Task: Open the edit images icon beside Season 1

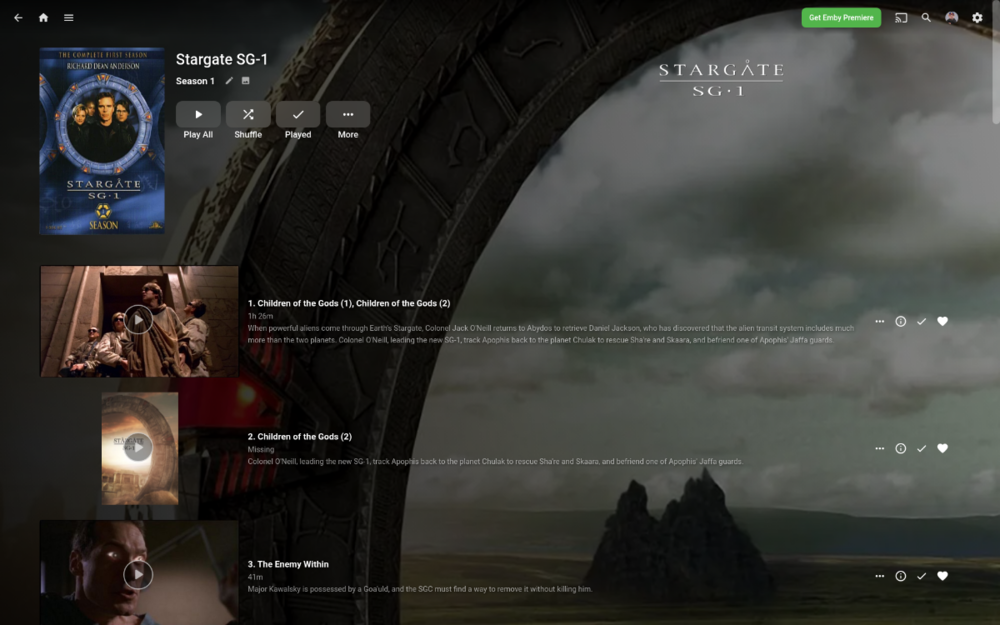Action: click(x=245, y=81)
